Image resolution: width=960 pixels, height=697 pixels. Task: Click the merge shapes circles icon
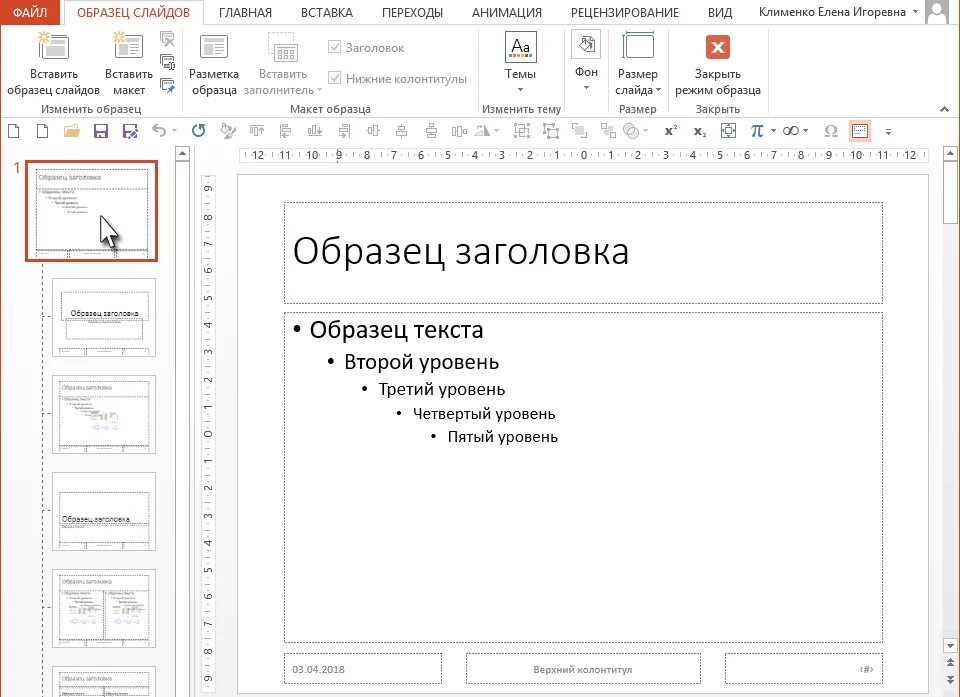coord(631,130)
